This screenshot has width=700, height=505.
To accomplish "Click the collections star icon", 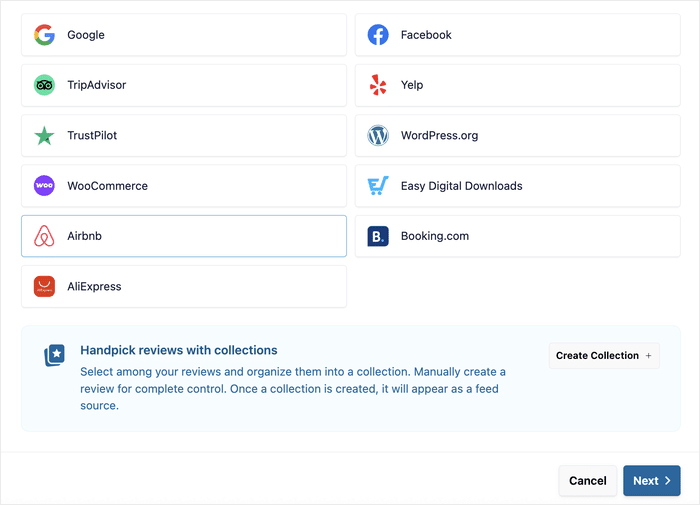I will pyautogui.click(x=54, y=355).
